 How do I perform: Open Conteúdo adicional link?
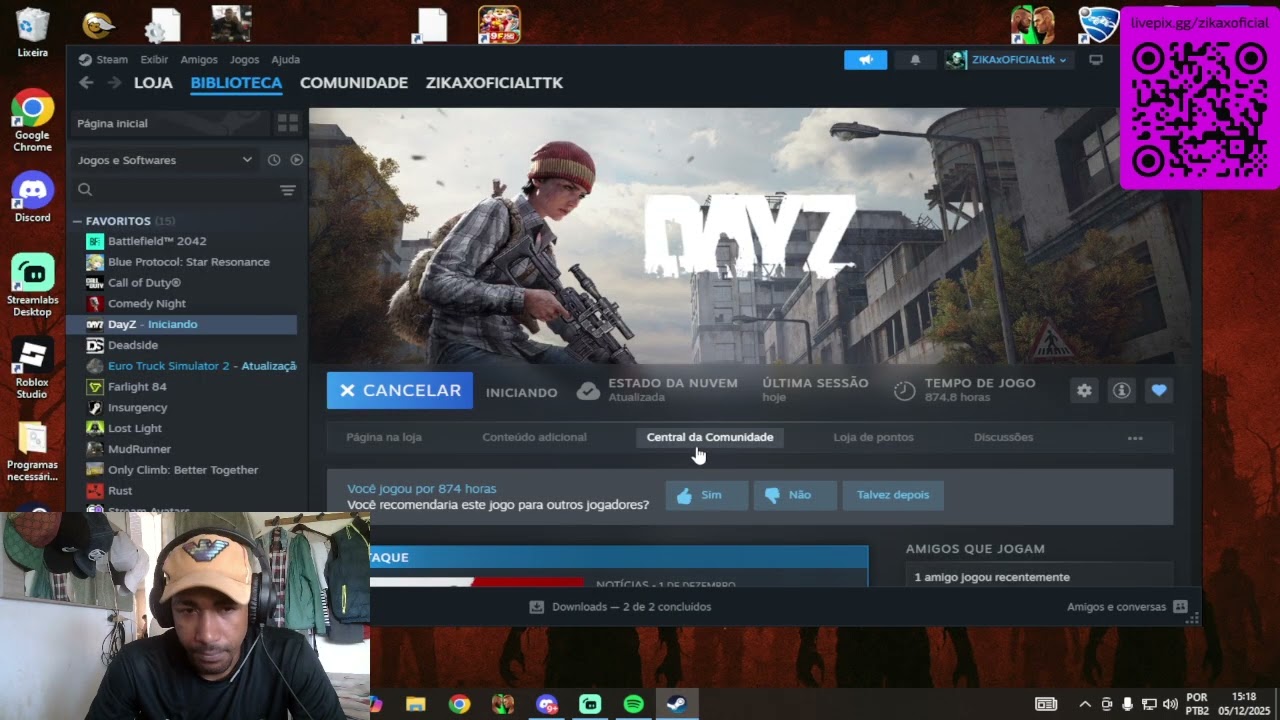point(534,438)
